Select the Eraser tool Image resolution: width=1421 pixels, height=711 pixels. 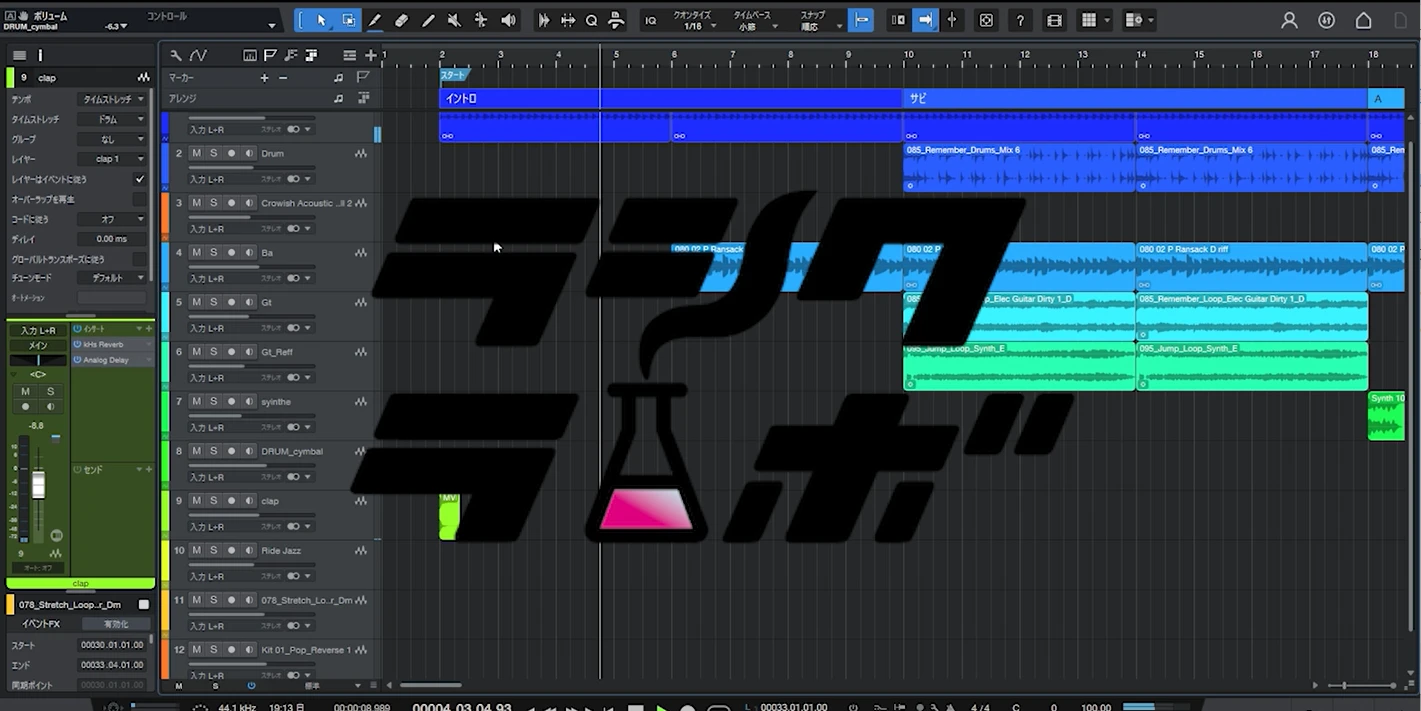401,20
